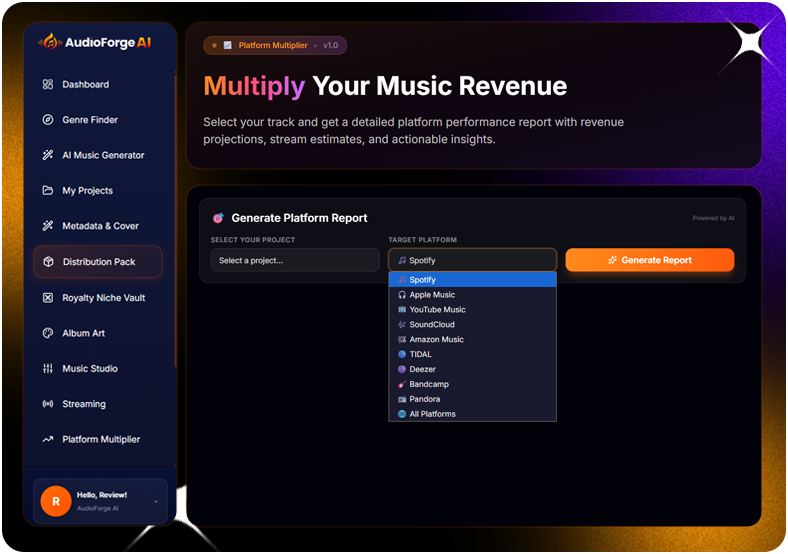Open Royalty Niche Vault
Image resolution: width=788 pixels, height=554 pixels.
point(97,298)
